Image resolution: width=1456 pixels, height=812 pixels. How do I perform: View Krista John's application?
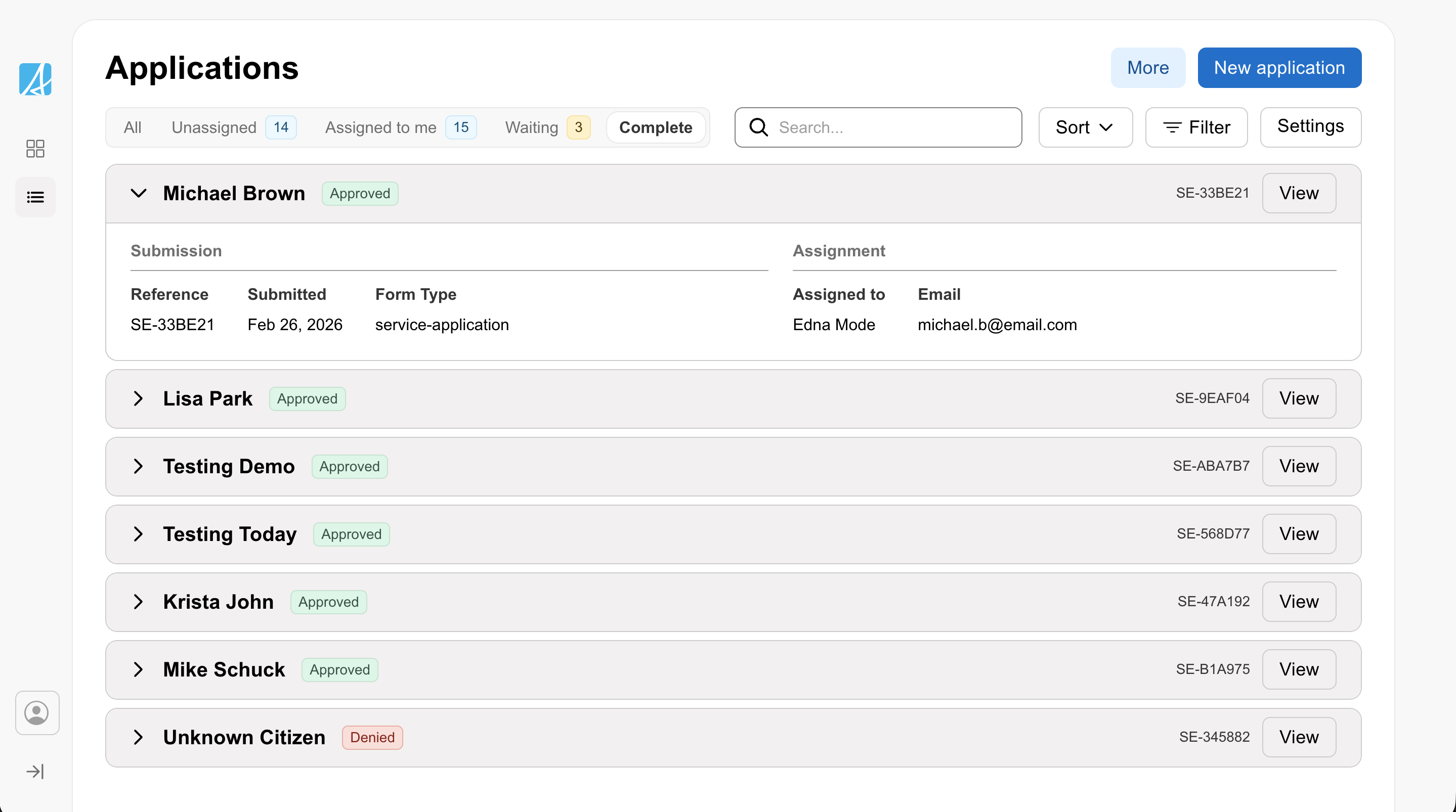pos(1298,601)
